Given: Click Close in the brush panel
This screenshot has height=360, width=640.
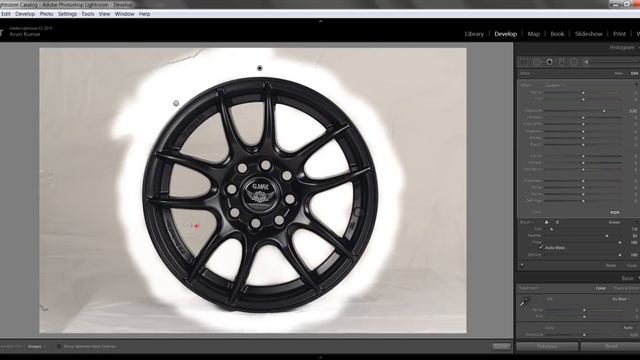Looking at the screenshot, I should [x=632, y=265].
